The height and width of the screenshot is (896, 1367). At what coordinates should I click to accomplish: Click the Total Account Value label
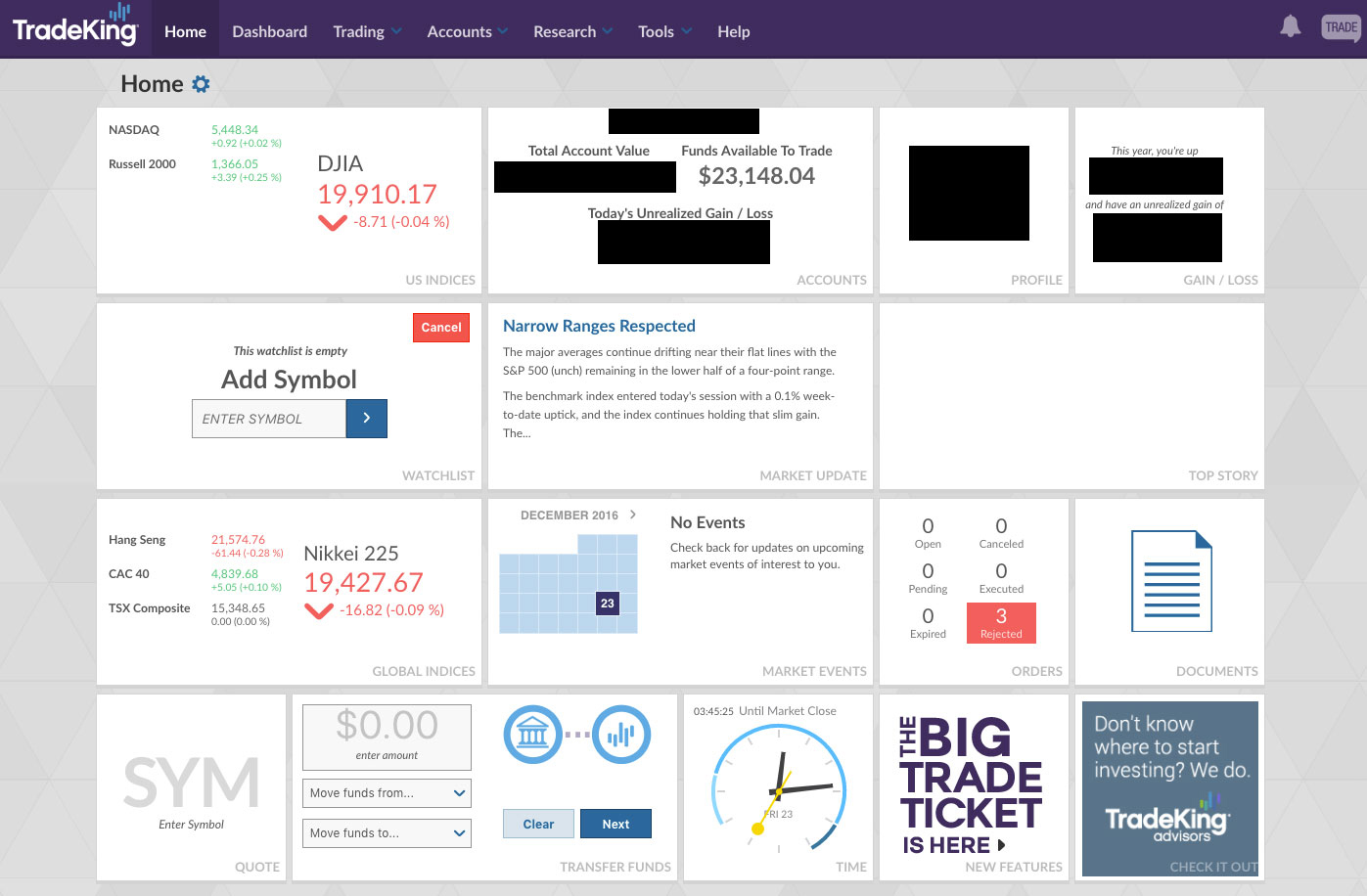coord(589,151)
